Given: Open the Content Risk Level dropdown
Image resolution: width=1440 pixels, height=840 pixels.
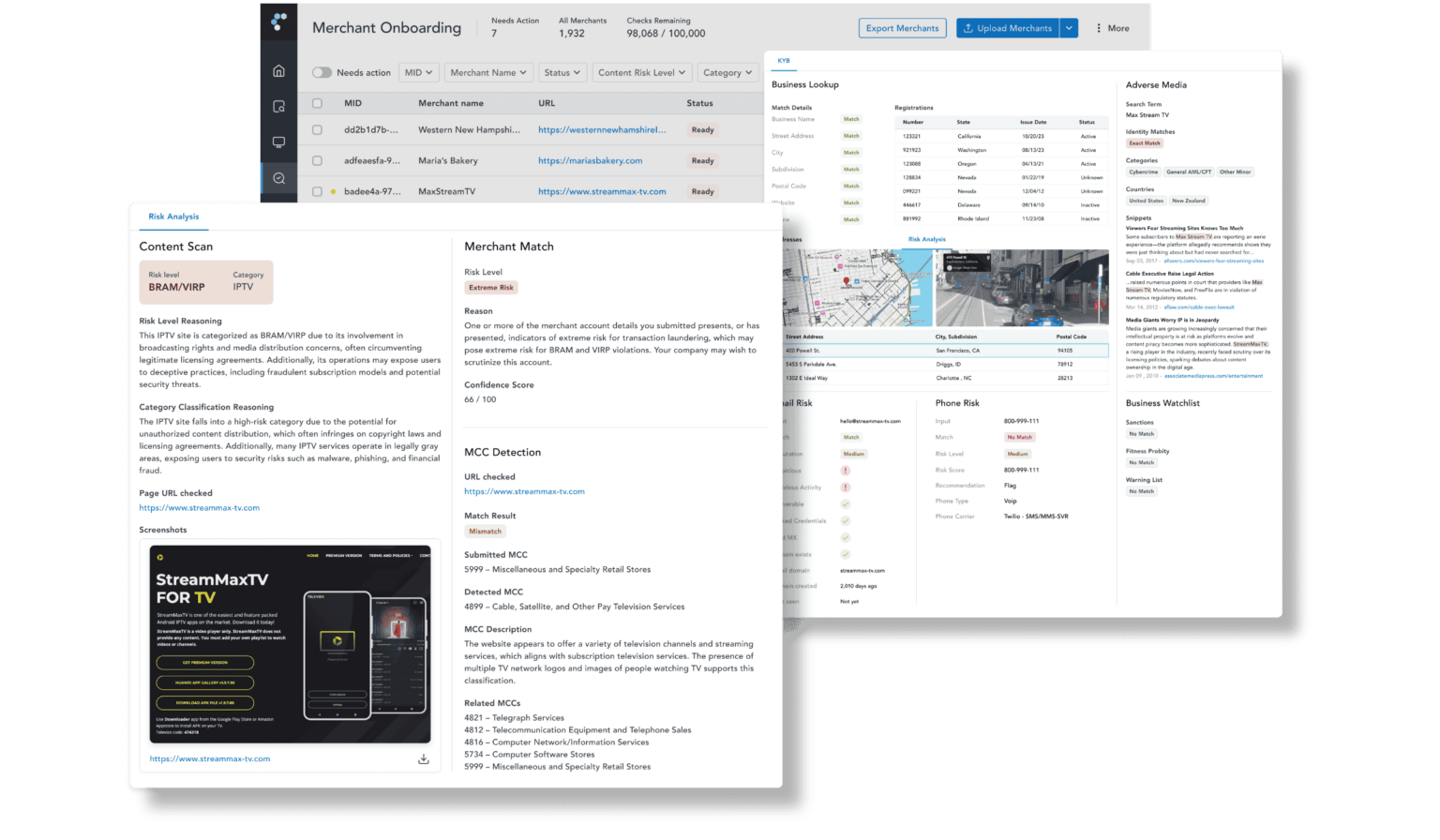Looking at the screenshot, I should (x=642, y=72).
